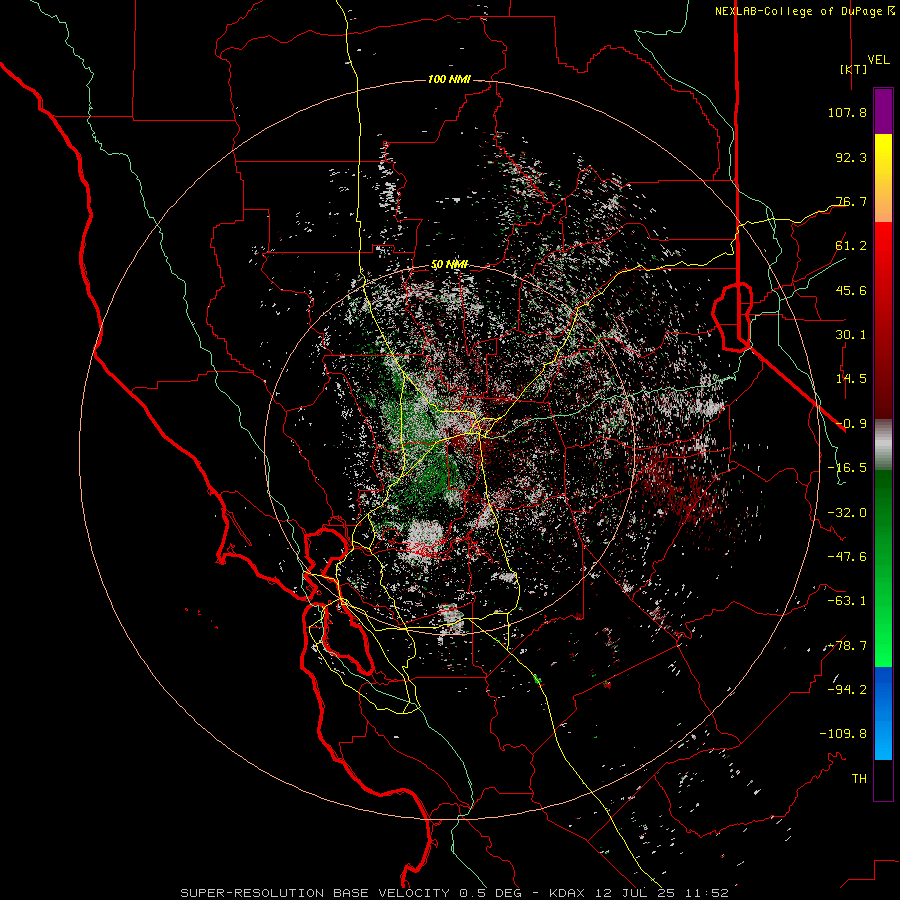
Task: Click the 12 JUL 25 date in caption
Action: [x=634, y=893]
